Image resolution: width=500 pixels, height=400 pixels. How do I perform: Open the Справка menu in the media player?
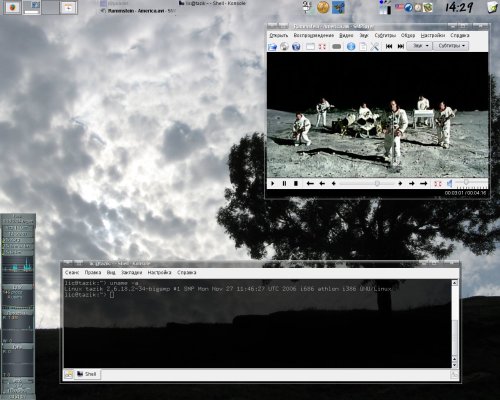click(460, 35)
